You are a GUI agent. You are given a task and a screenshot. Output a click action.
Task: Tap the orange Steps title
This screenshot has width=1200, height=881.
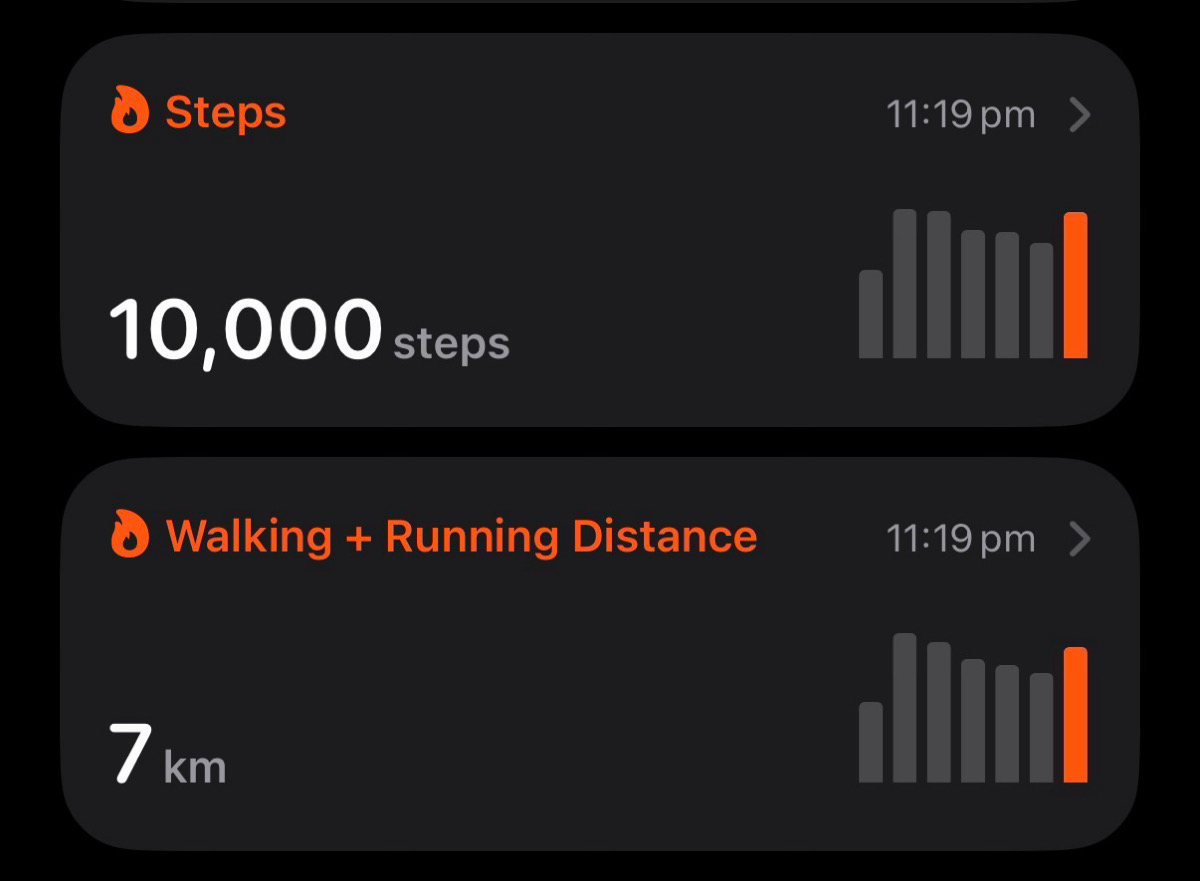225,112
